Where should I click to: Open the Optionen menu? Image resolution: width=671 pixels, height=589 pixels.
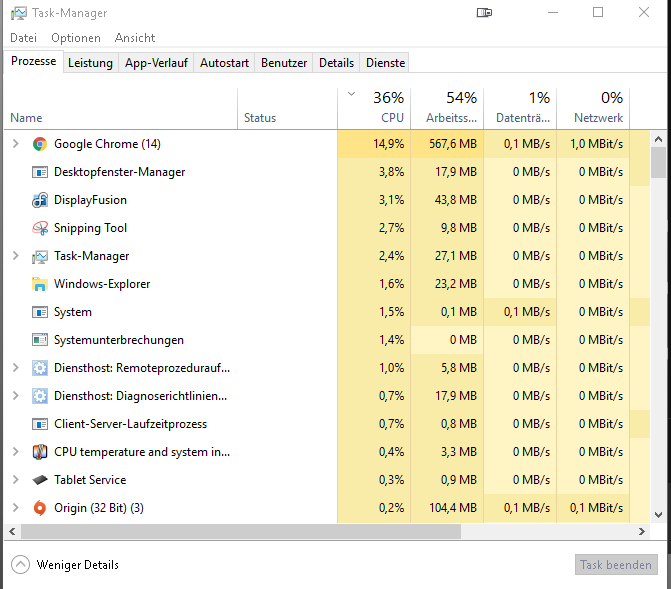(x=76, y=38)
